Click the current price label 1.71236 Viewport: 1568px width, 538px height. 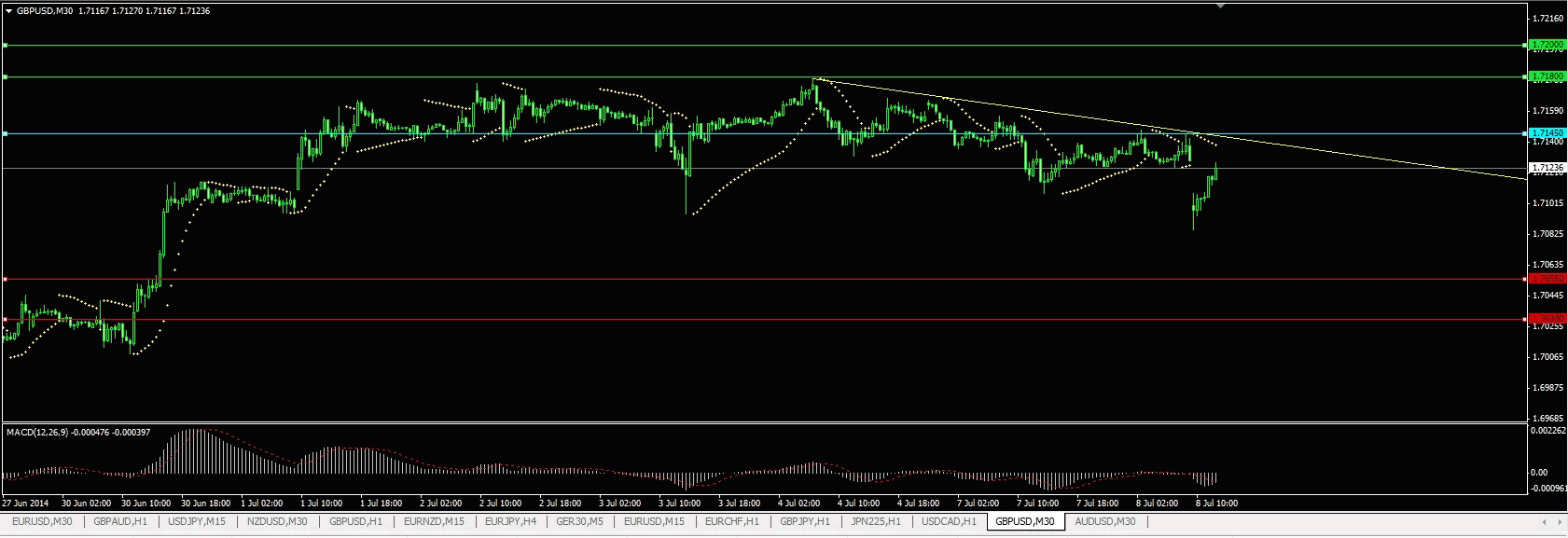[x=1547, y=168]
